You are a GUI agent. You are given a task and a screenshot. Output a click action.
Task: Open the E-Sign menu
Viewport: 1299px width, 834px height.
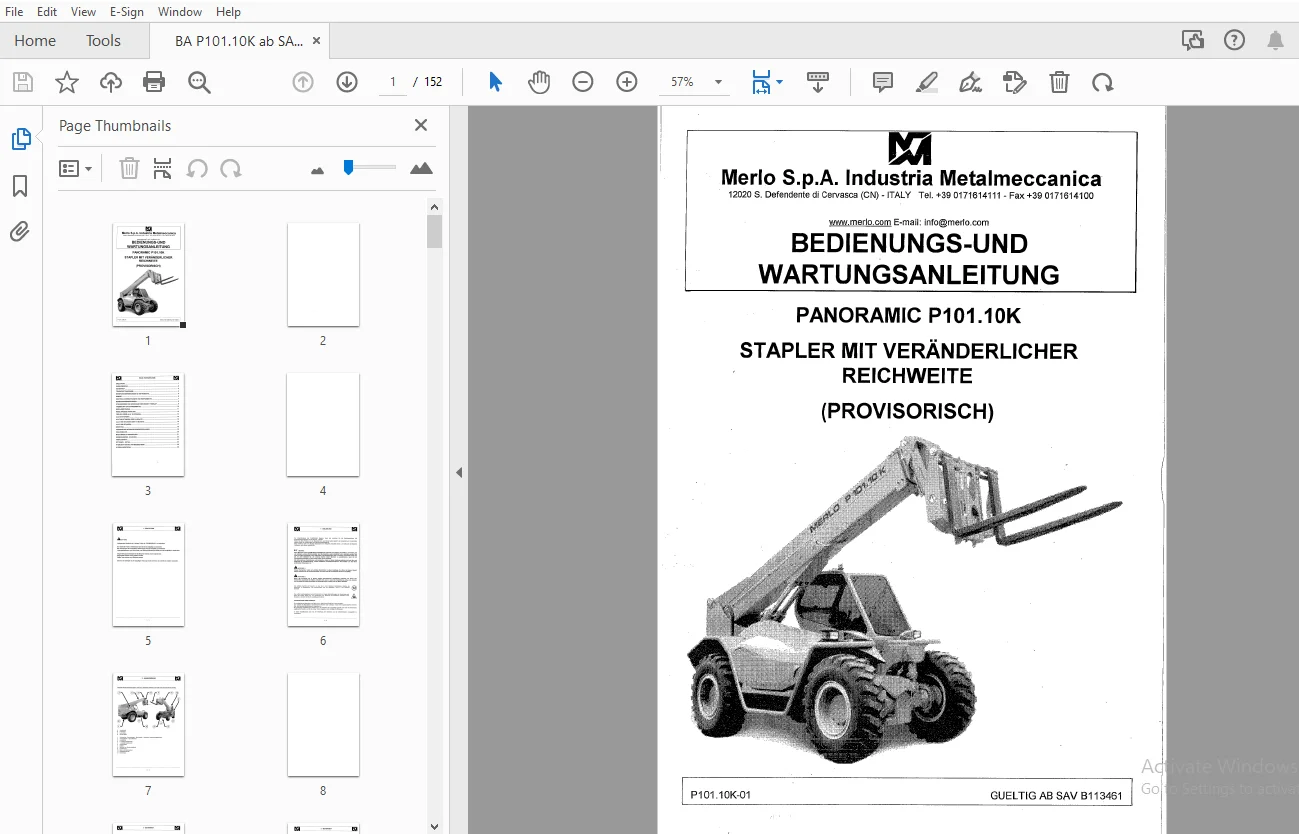(127, 12)
